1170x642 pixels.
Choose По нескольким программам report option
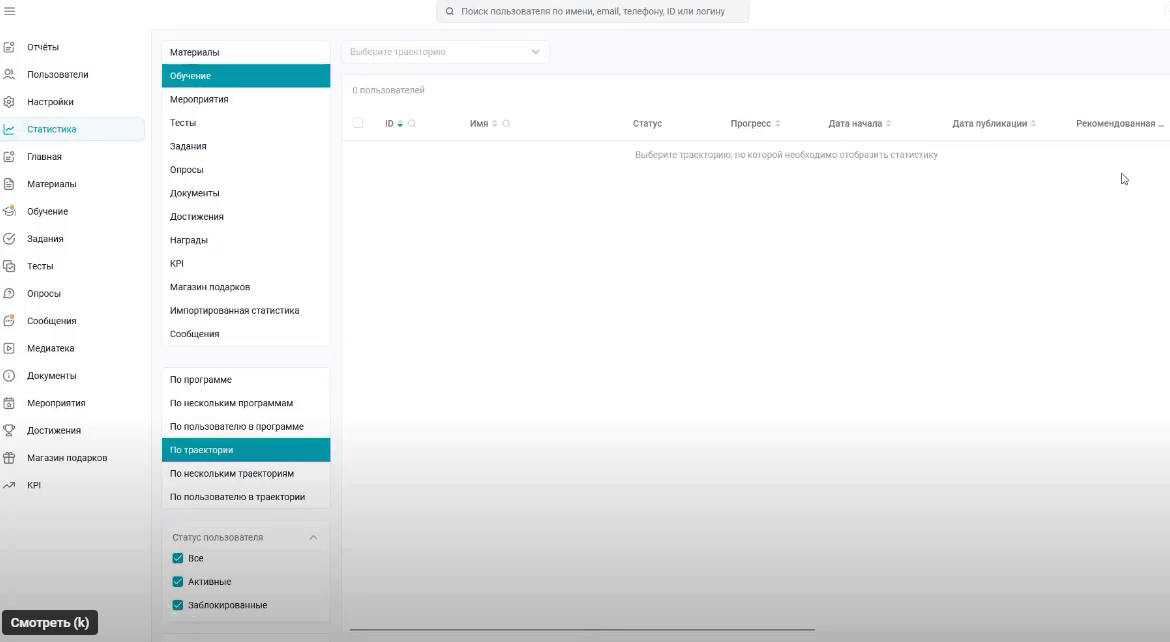(x=245, y=403)
